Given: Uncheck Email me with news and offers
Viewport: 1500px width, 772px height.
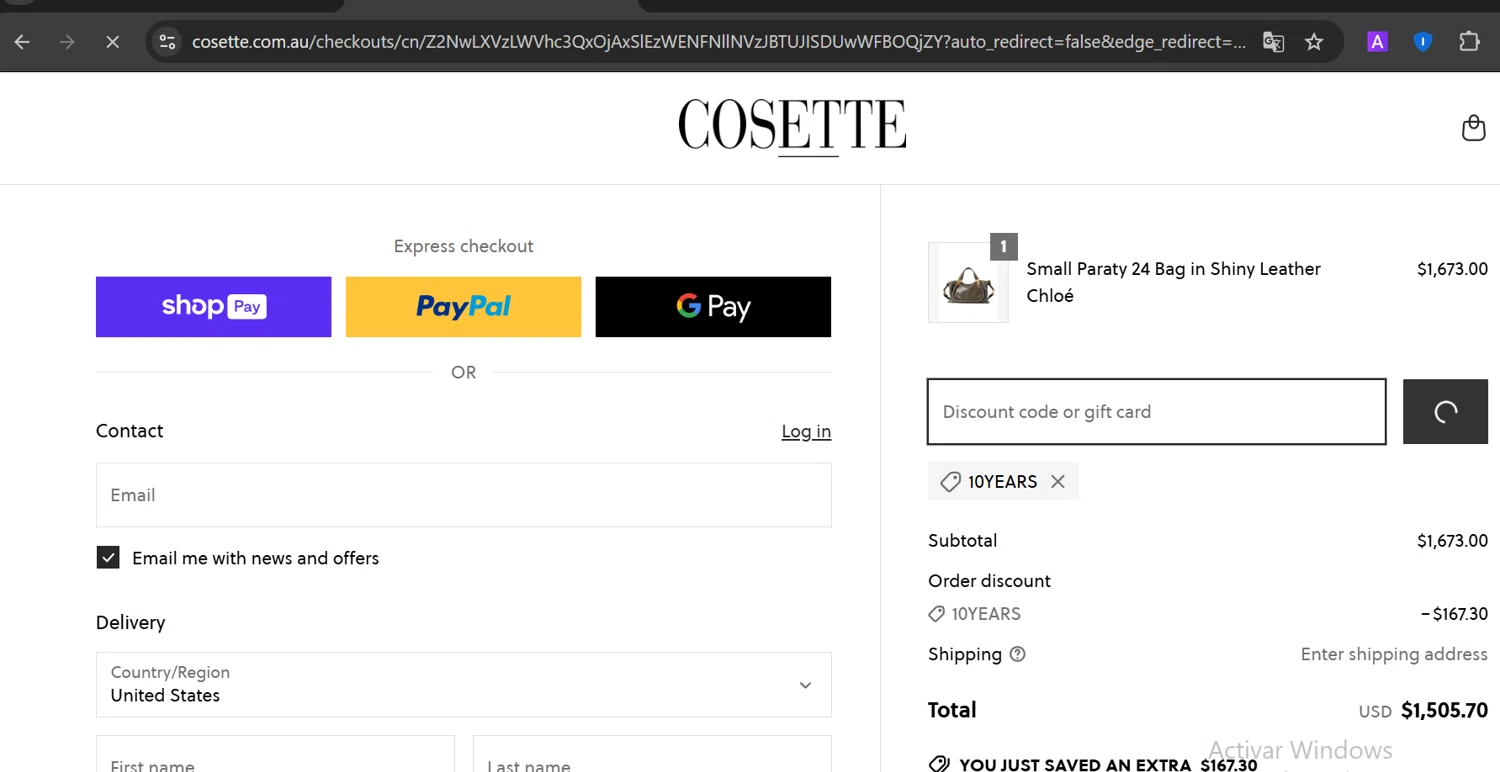Looking at the screenshot, I should pyautogui.click(x=108, y=558).
